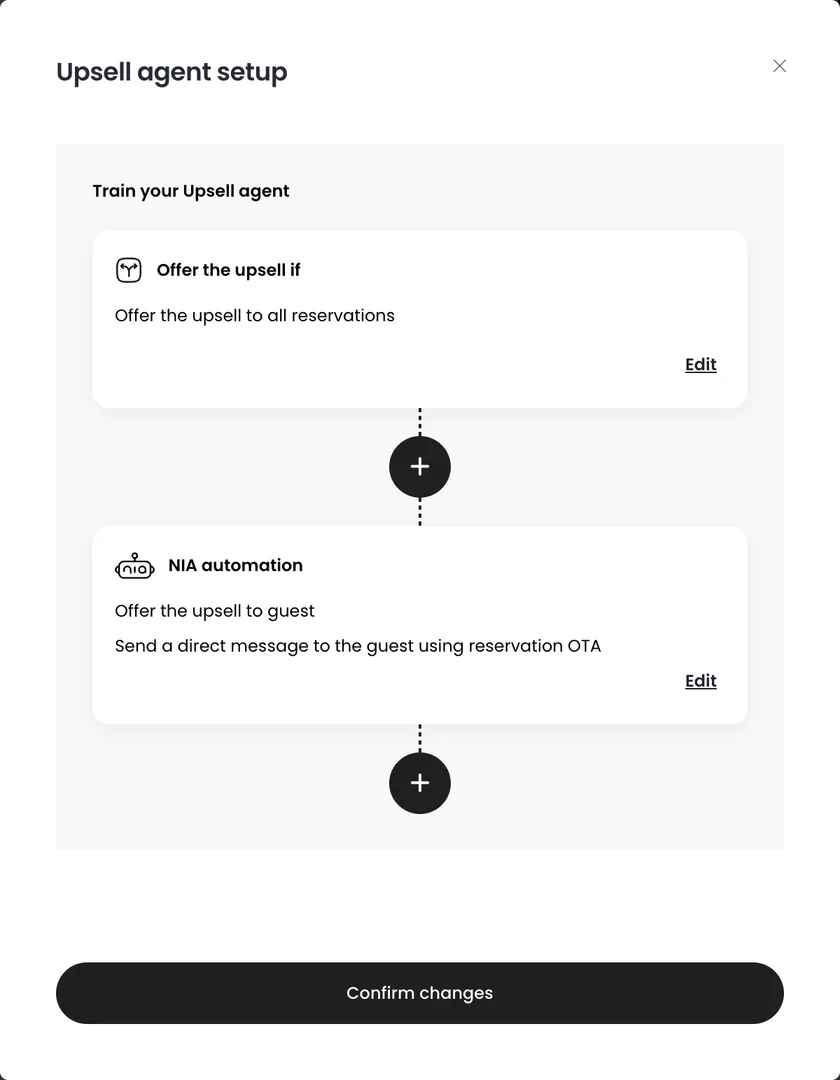Click the X icon to dismiss the setup dialog
The width and height of the screenshot is (840, 1080).
(x=779, y=65)
